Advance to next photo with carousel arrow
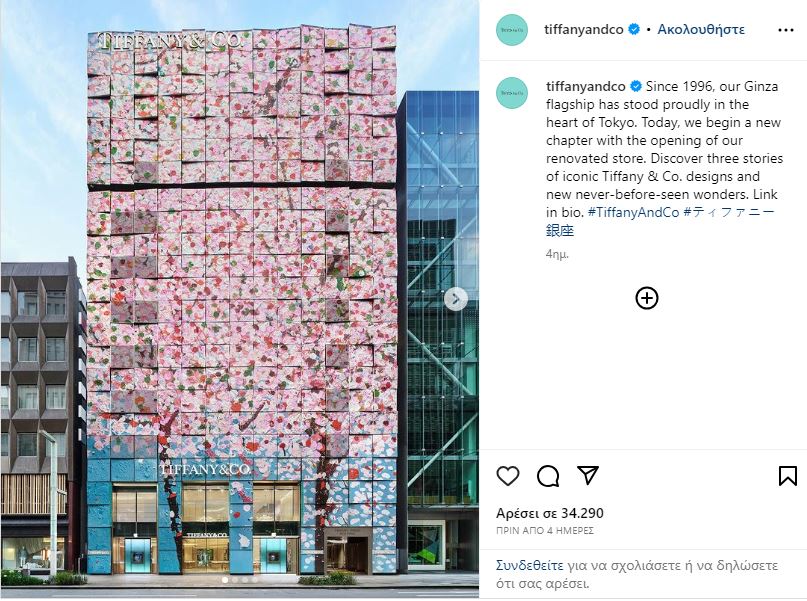 click(455, 298)
